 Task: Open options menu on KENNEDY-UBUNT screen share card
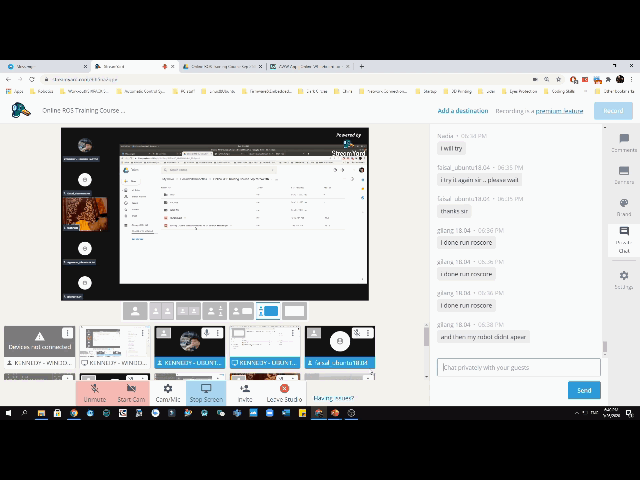pyautogui.click(x=293, y=333)
